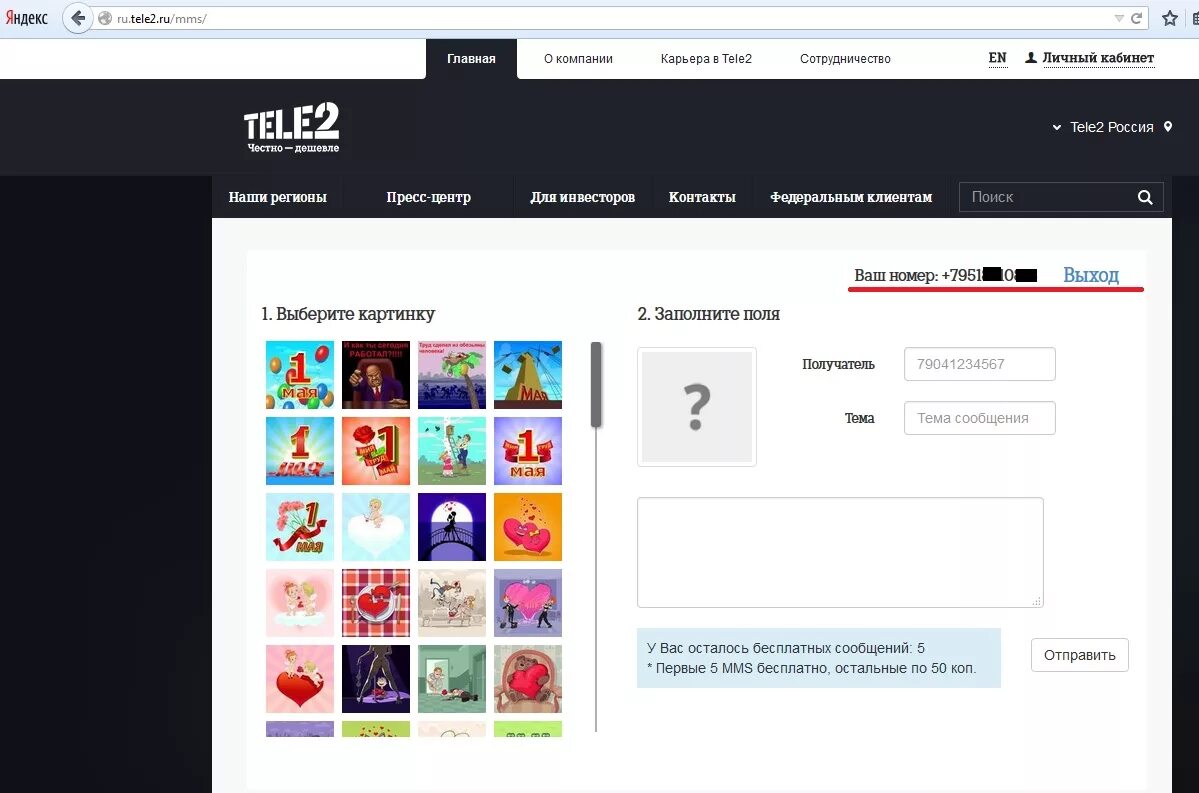
Task: Switch to the О компании tab
Action: point(577,58)
